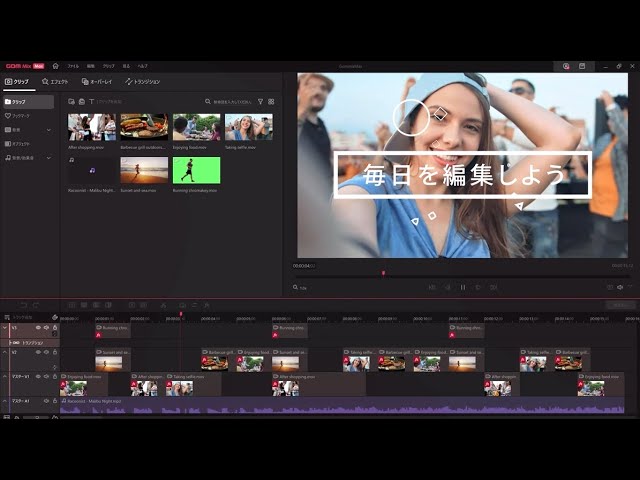
Task: Lock the マスター A1 audio track
Action: click(55, 401)
